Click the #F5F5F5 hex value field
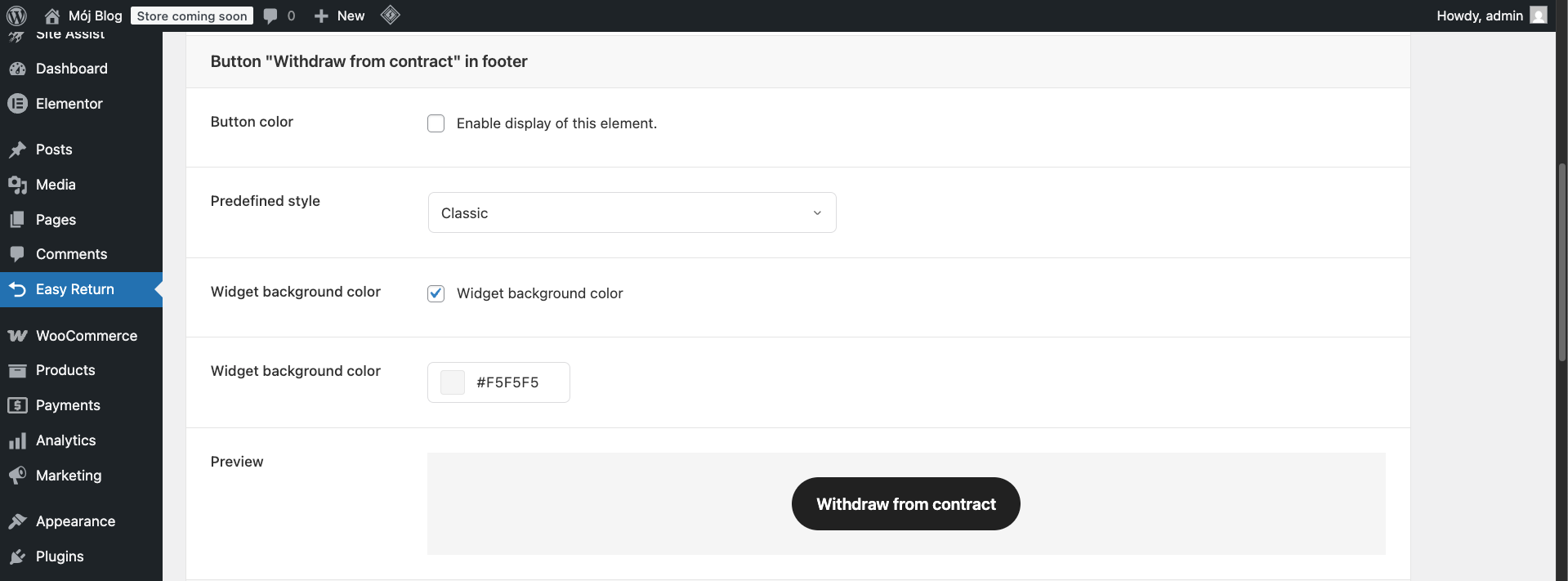Image resolution: width=1568 pixels, height=581 pixels. (x=507, y=382)
